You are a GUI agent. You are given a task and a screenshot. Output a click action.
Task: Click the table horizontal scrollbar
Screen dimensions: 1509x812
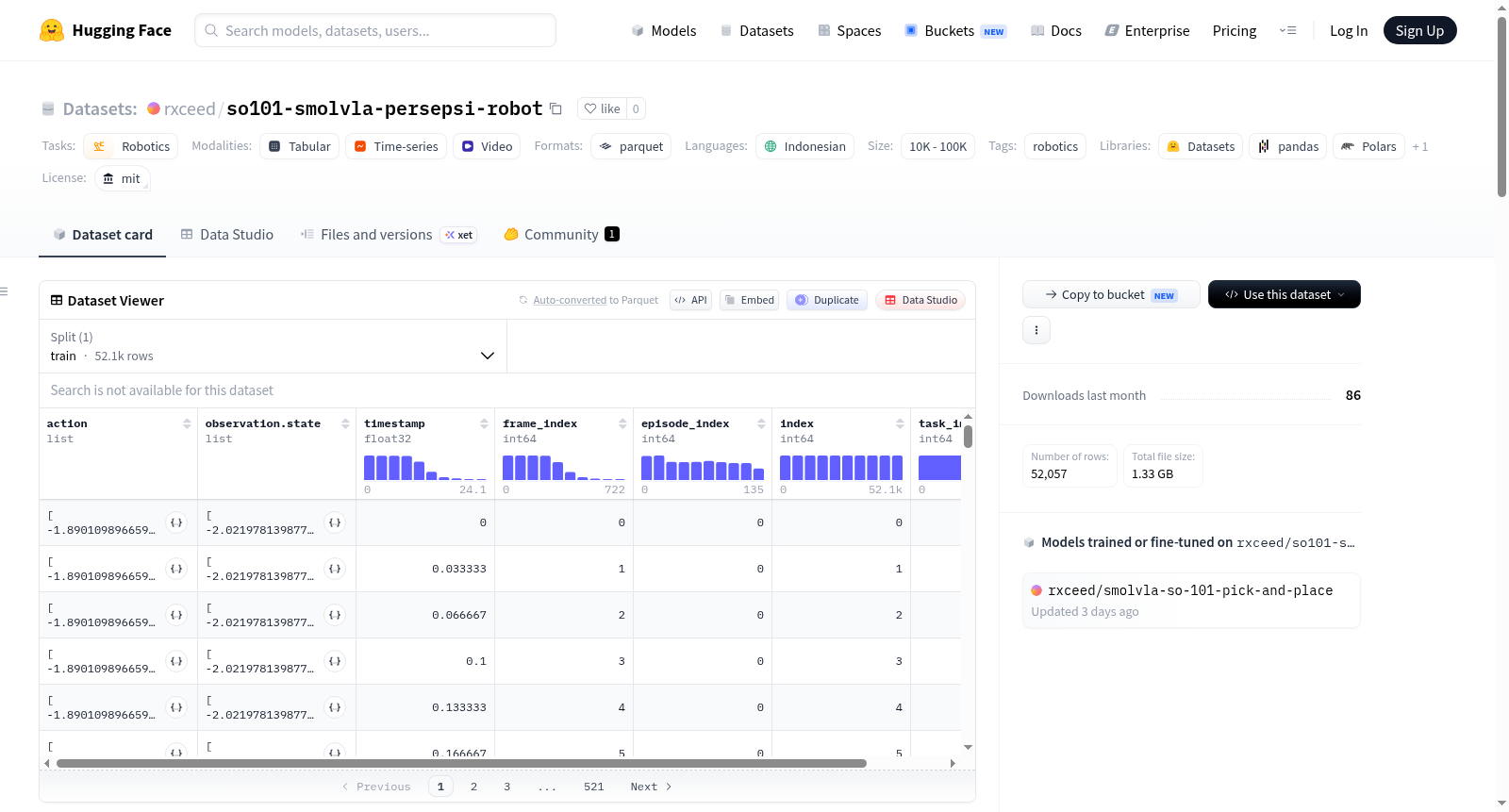[461, 763]
